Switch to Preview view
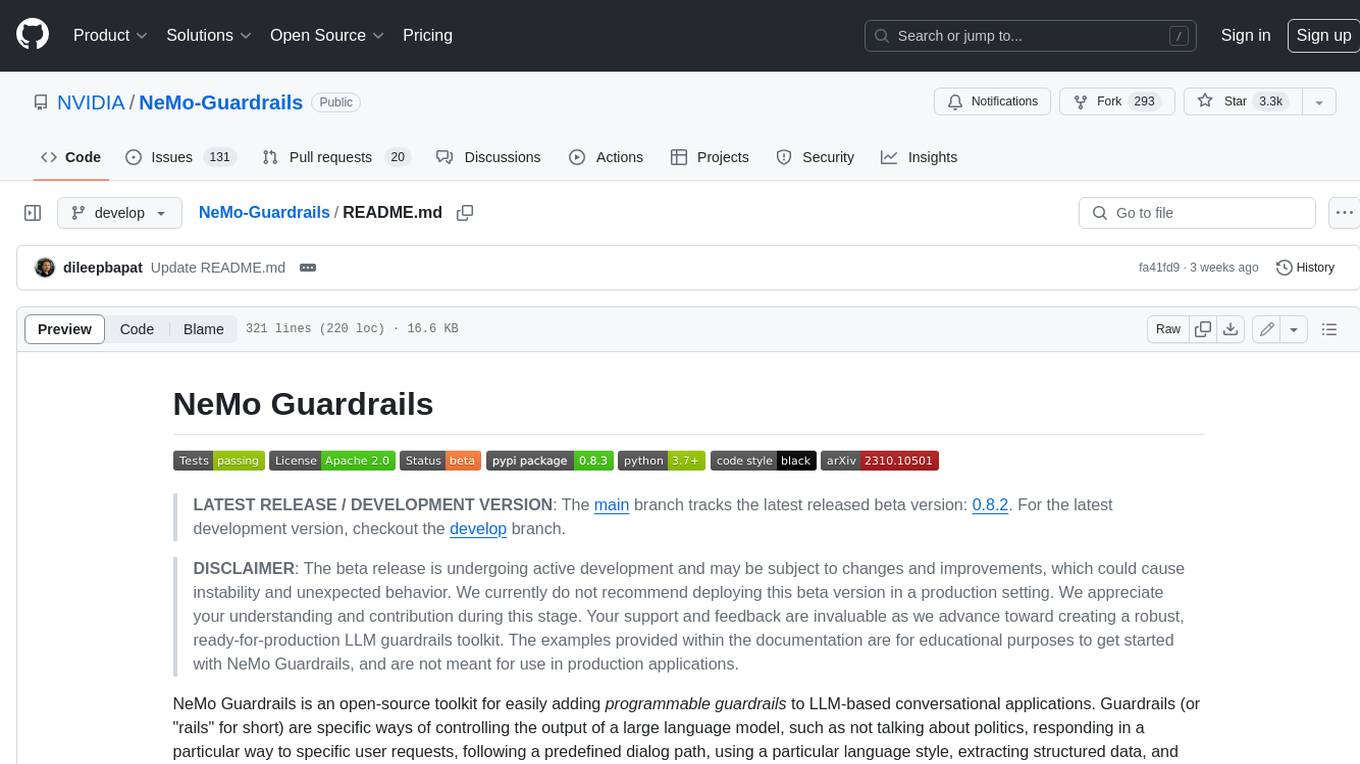The image size is (1360, 764). pos(65,329)
